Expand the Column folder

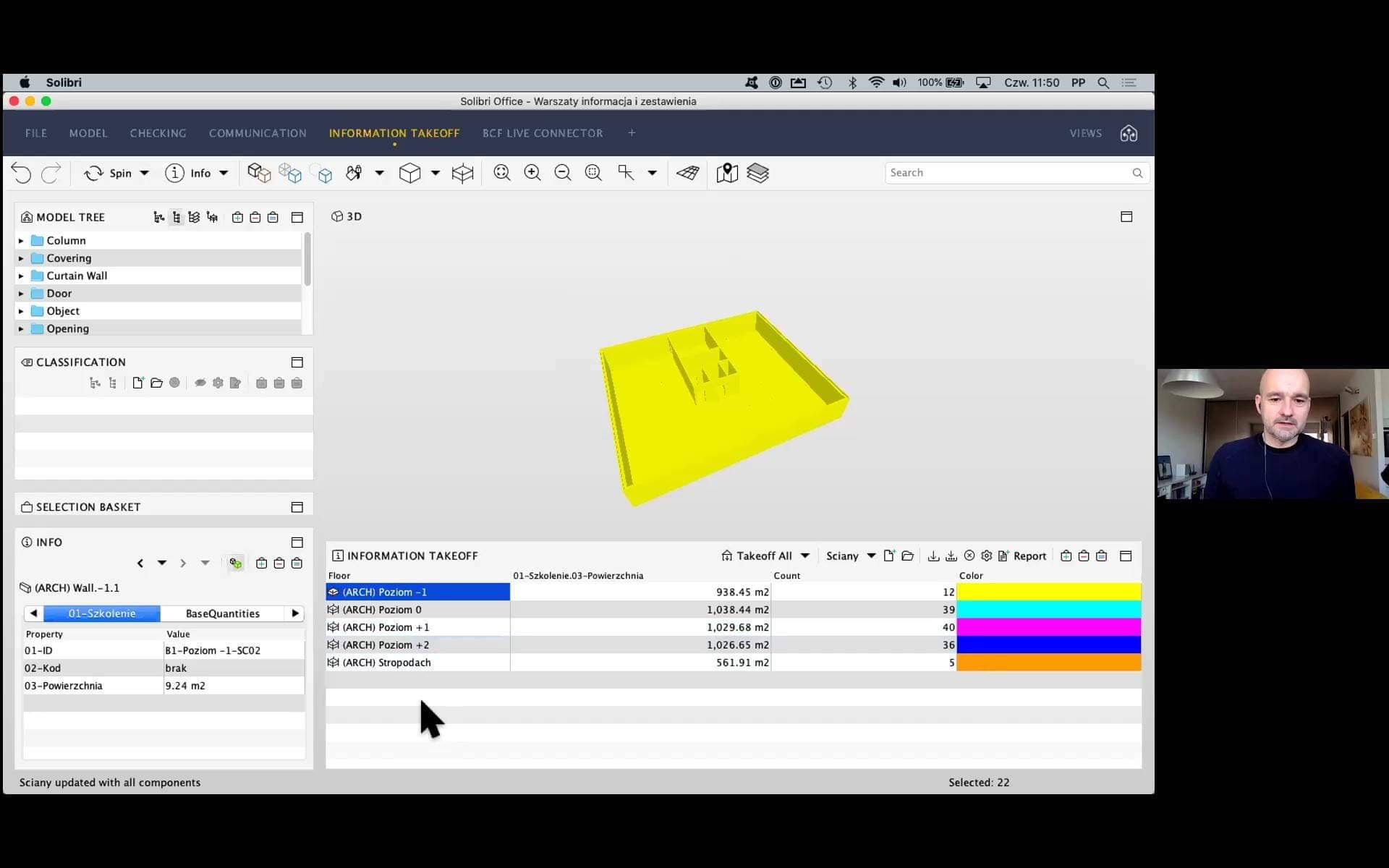(21, 241)
